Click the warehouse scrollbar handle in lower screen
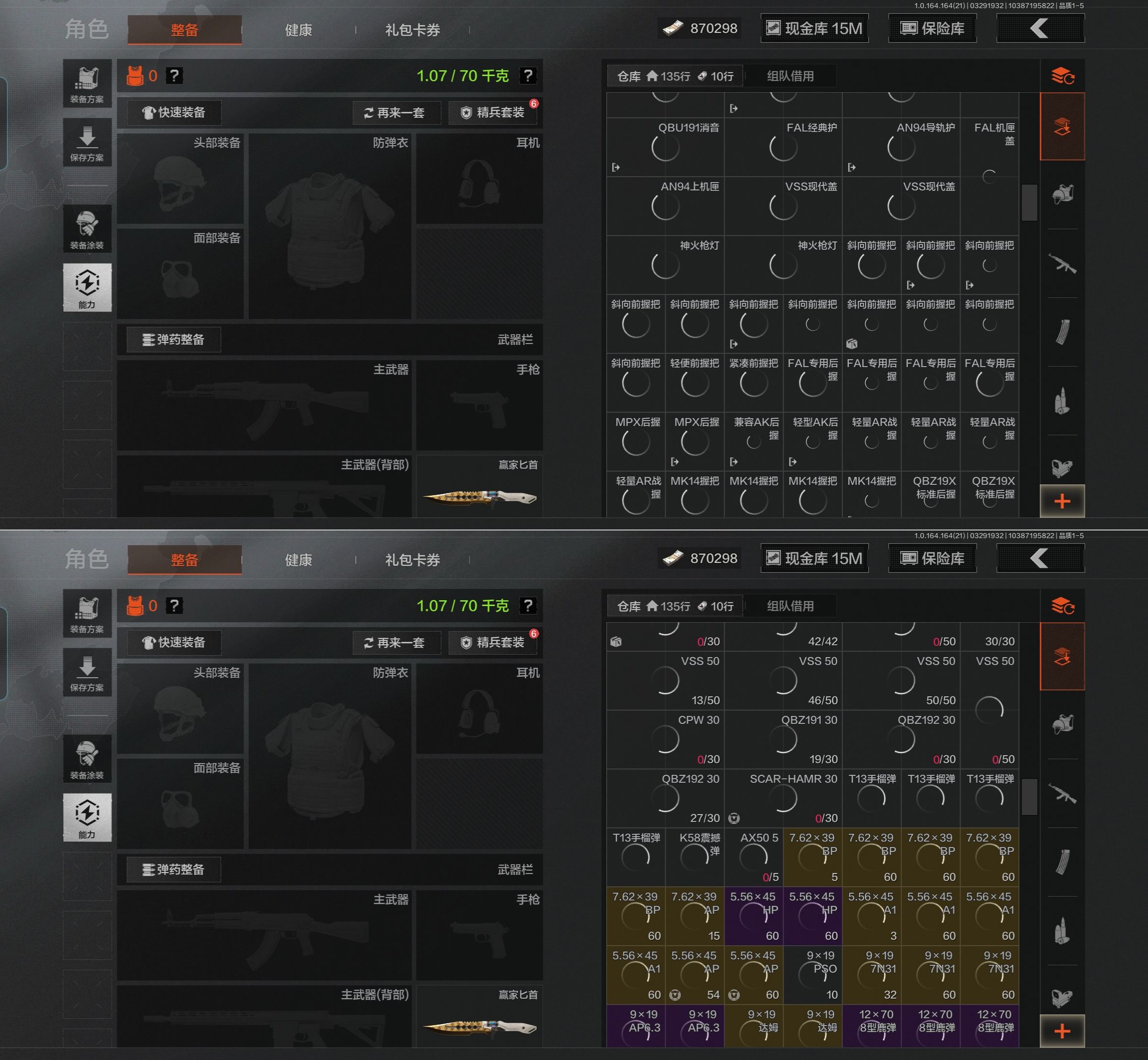 (1029, 796)
